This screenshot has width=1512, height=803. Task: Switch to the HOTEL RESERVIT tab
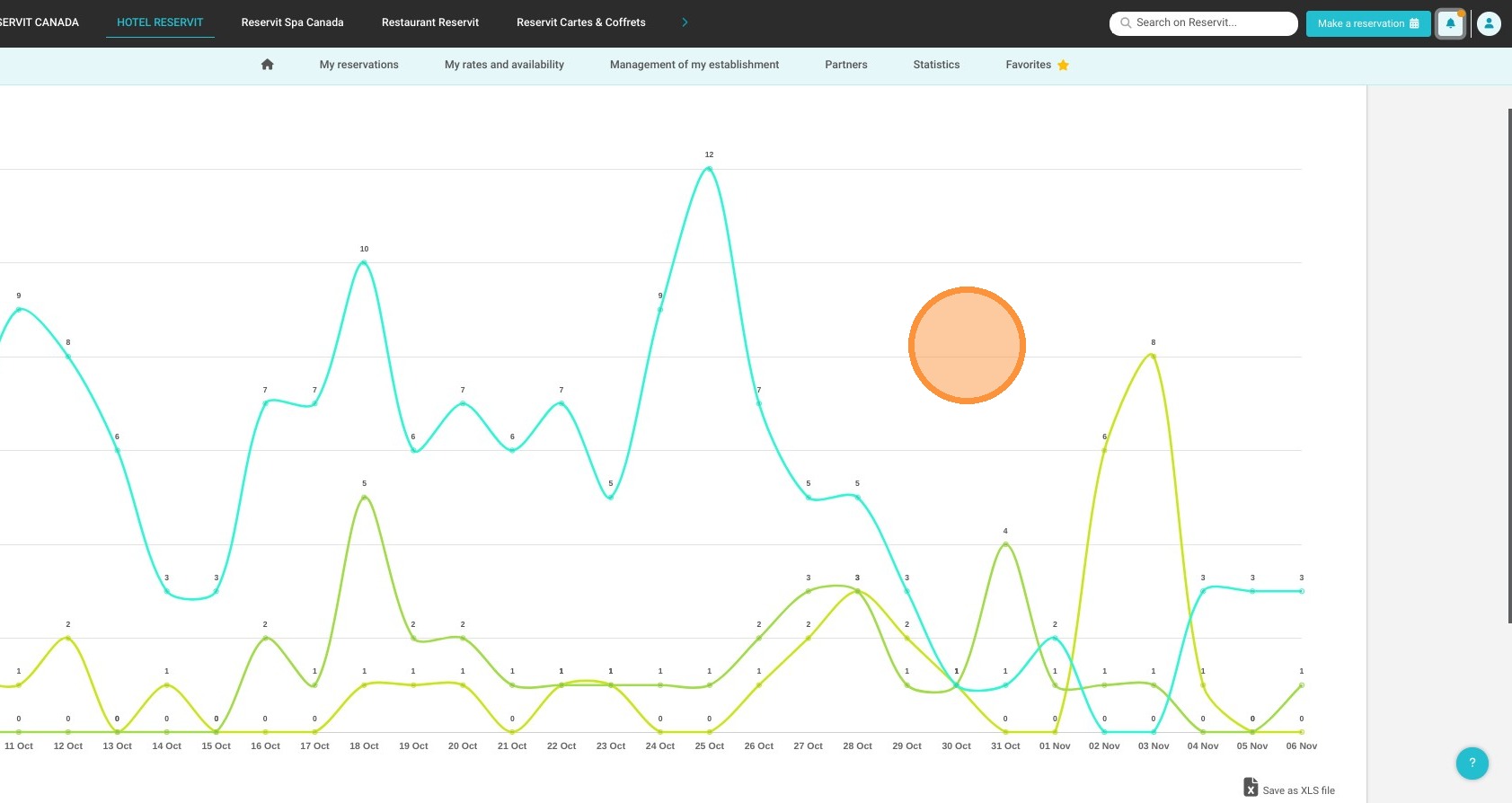pyautogui.click(x=160, y=22)
